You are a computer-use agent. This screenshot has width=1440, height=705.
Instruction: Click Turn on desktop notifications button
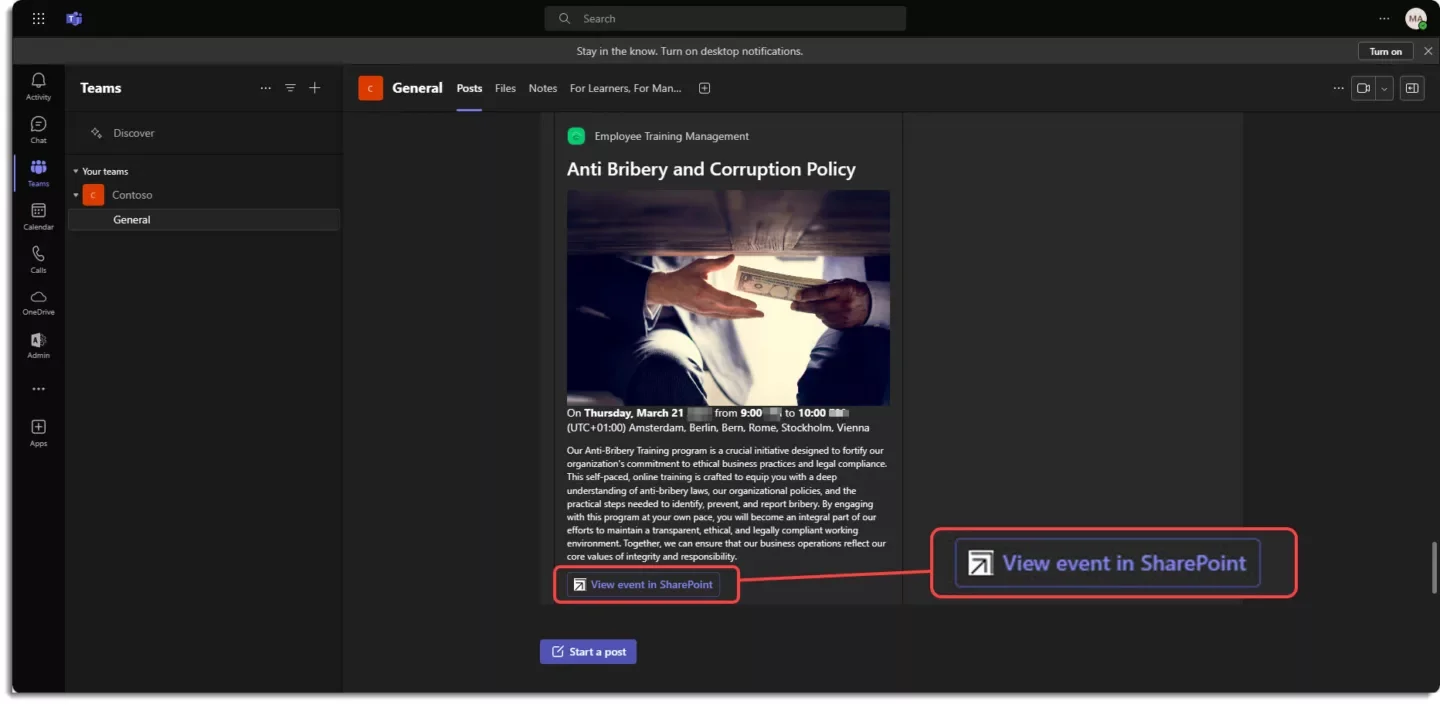(x=1385, y=51)
